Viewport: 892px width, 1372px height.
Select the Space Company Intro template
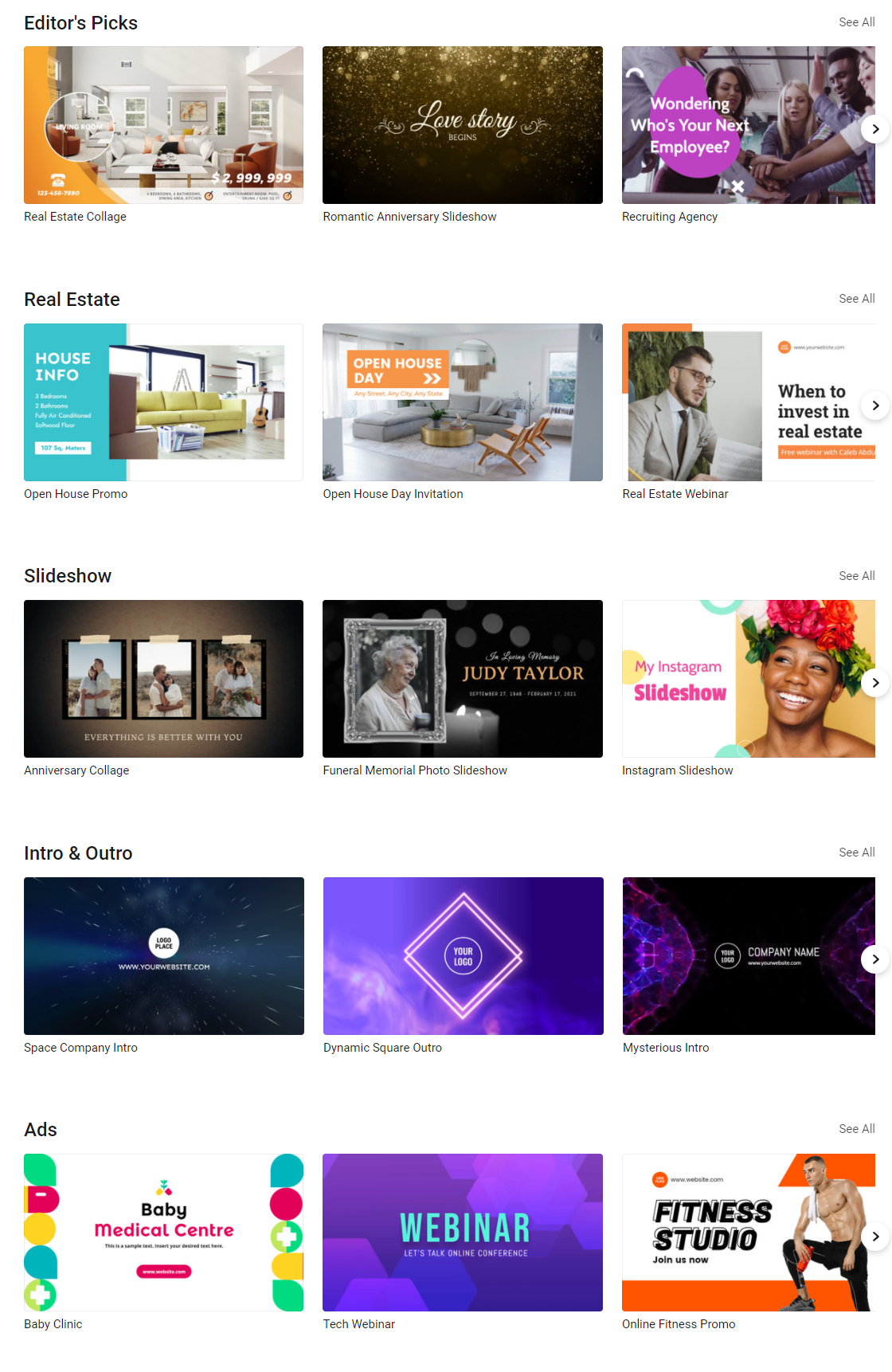point(163,956)
